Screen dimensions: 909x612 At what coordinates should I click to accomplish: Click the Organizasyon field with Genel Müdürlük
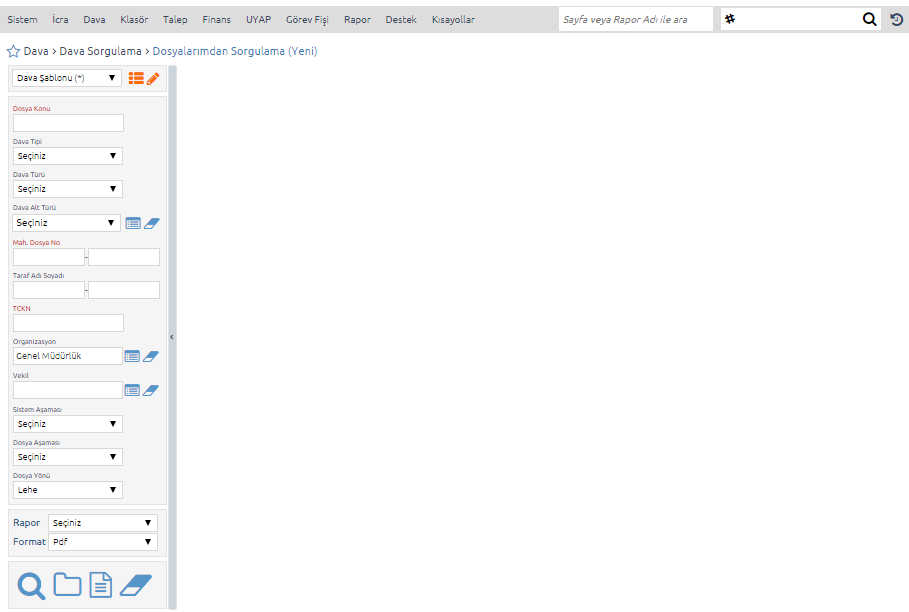tap(67, 356)
